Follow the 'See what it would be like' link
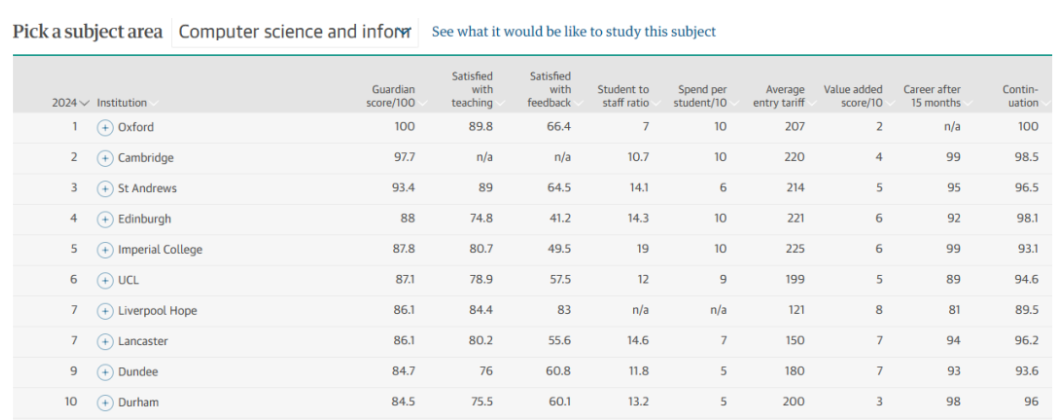The height and width of the screenshot is (420, 1053). pyautogui.click(x=573, y=32)
